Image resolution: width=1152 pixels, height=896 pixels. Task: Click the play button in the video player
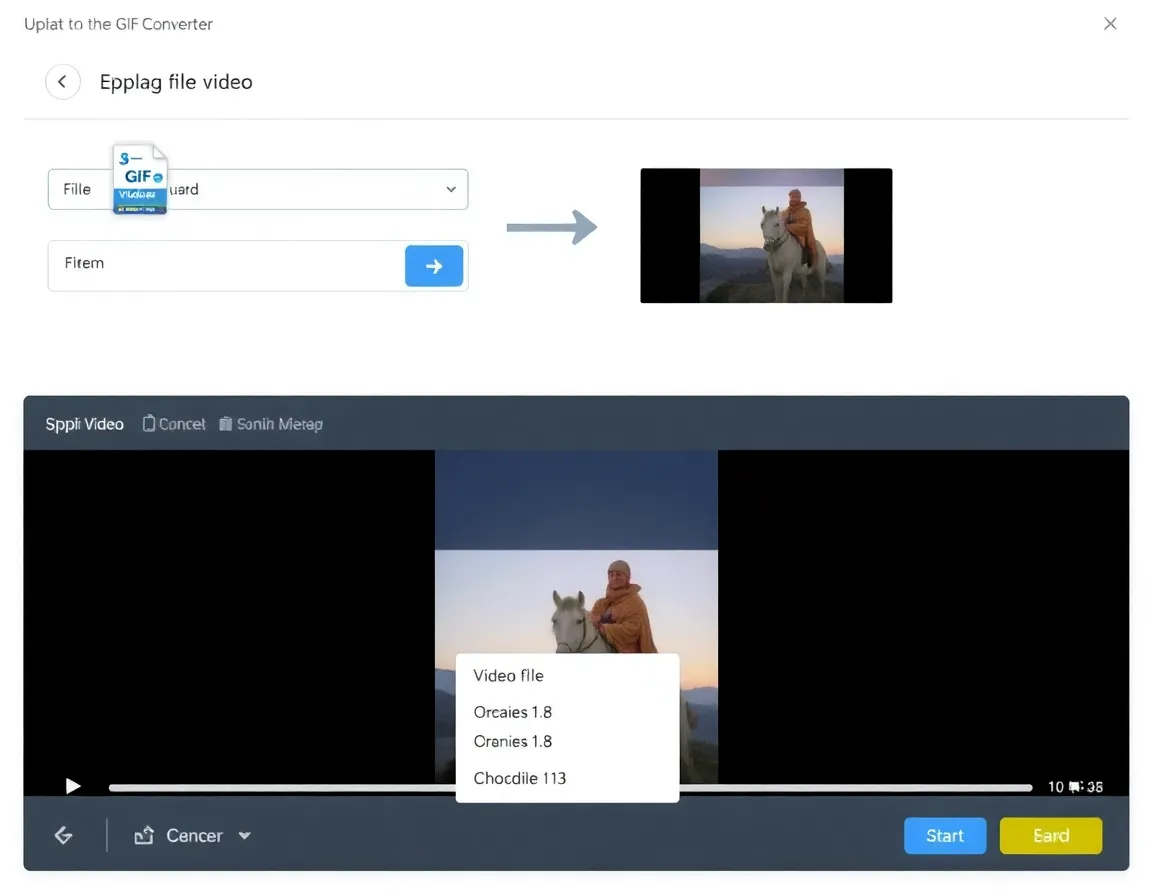coord(72,786)
